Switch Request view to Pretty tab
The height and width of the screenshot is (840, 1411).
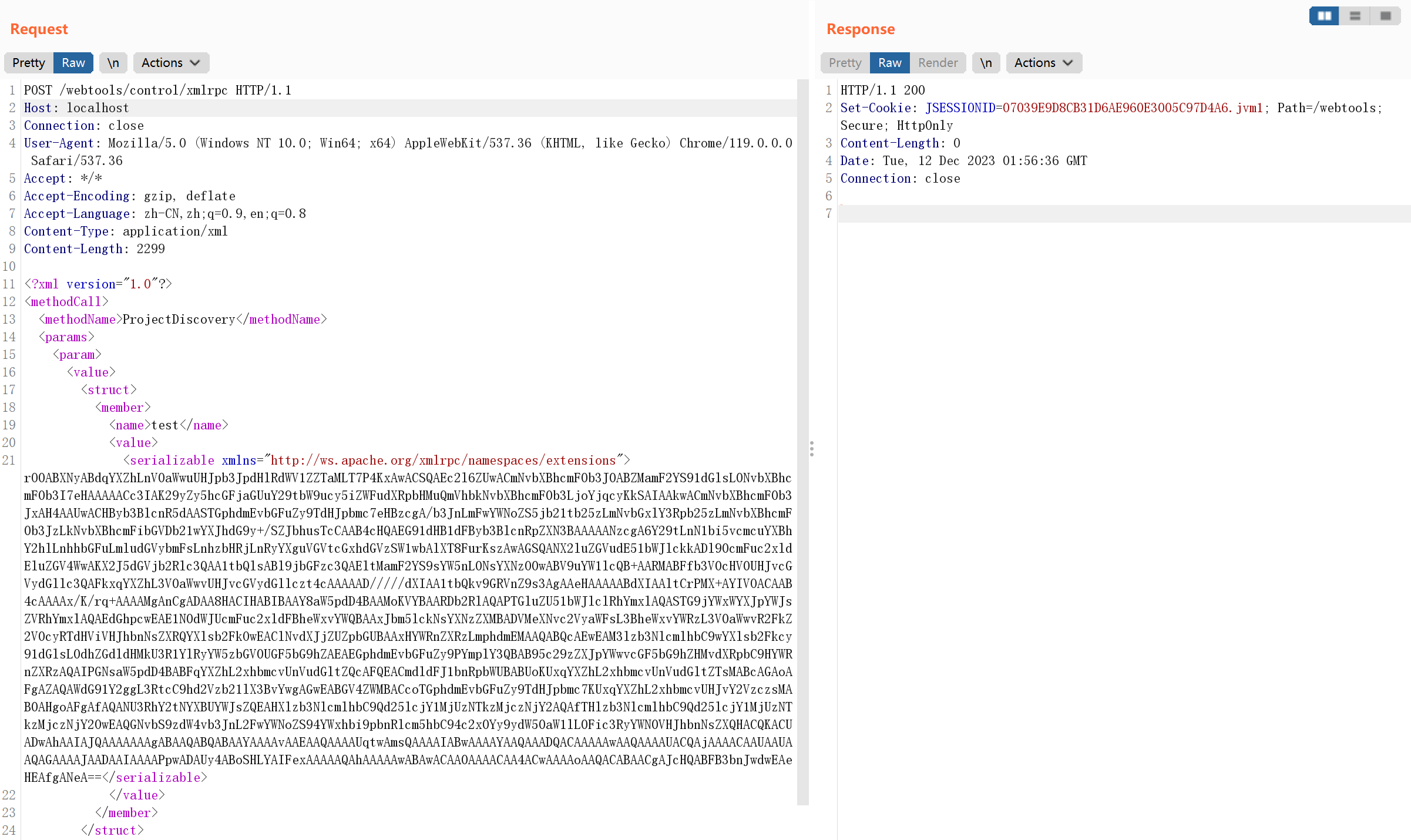28,63
